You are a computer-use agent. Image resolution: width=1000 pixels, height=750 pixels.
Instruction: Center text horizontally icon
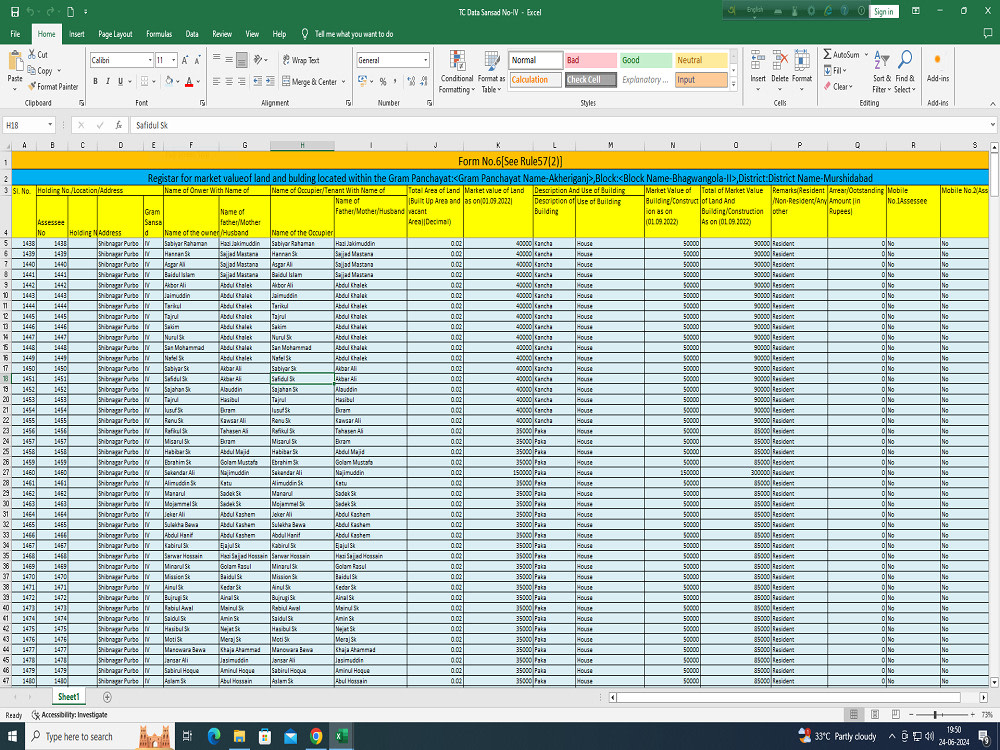tap(229, 81)
